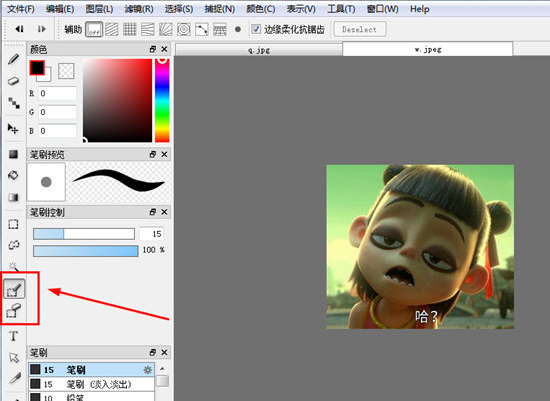Click the Undo arrow in toolbar
This screenshot has width=550, height=401.
[x=19, y=29]
